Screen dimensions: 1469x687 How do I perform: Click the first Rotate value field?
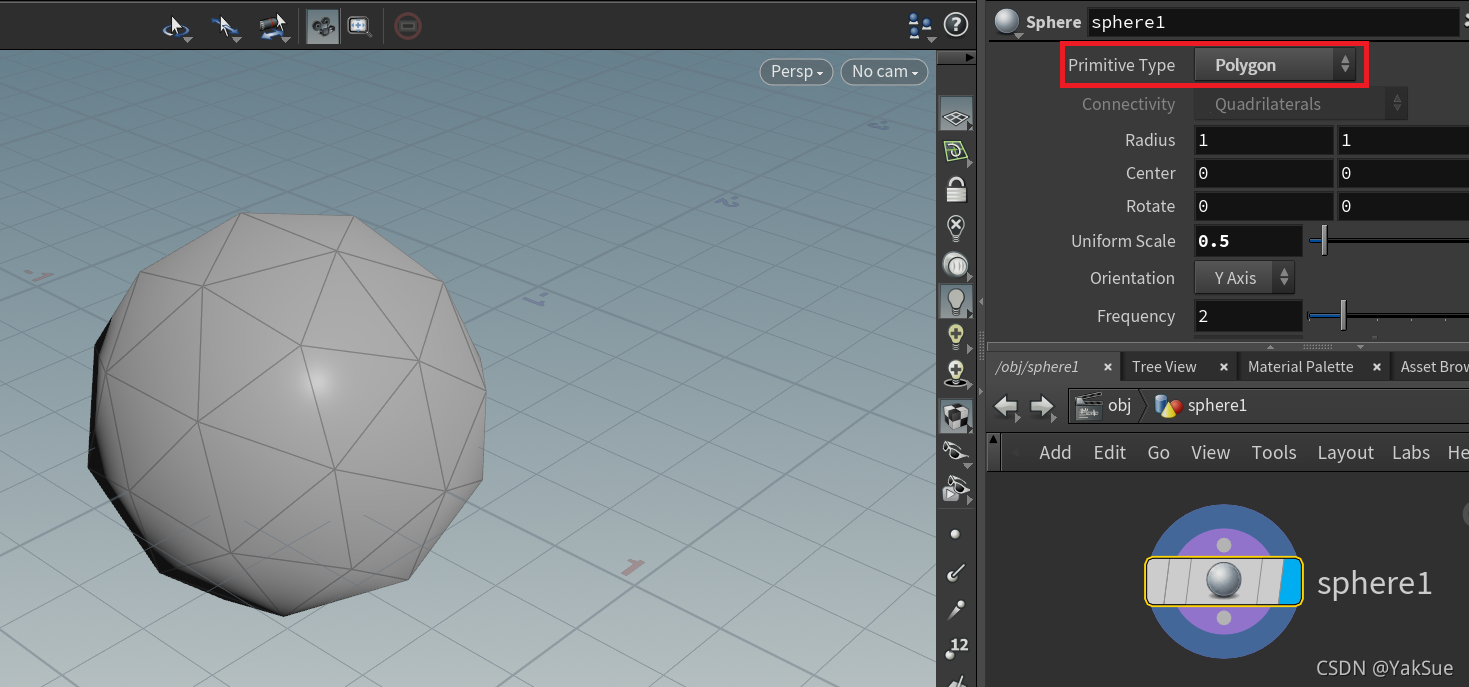coord(1264,206)
